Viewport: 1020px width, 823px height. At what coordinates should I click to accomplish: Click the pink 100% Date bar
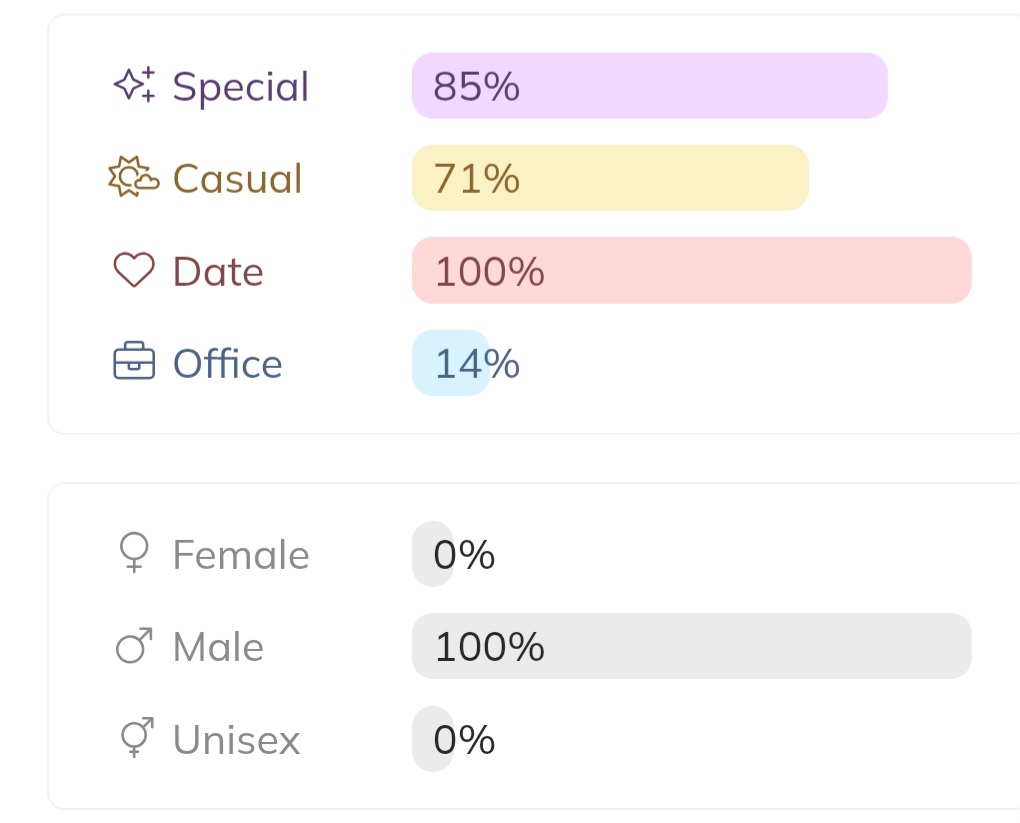click(x=691, y=270)
